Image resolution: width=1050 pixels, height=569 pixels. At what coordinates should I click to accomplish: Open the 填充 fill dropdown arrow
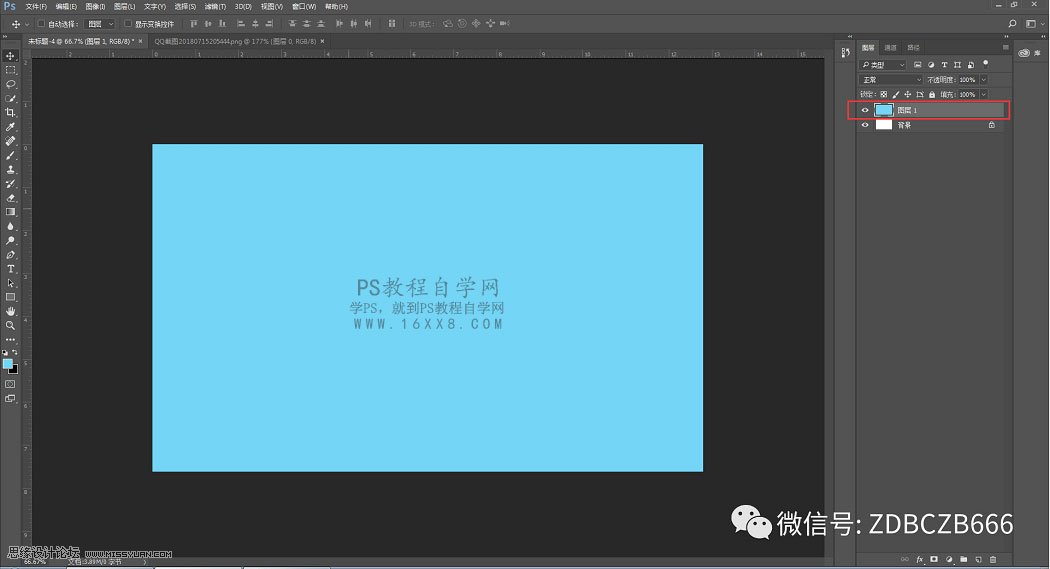click(x=984, y=94)
